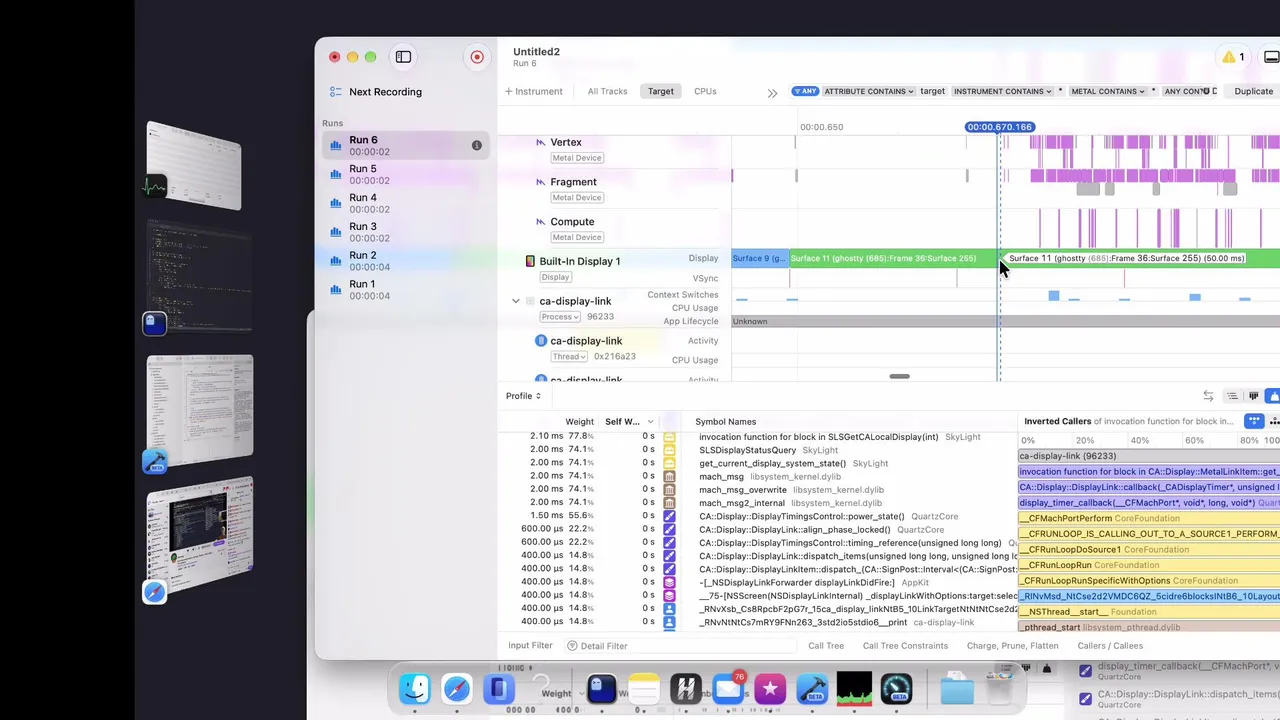The width and height of the screenshot is (1280, 720).
Task: Open Call Tree Constraints options
Action: coord(905,646)
